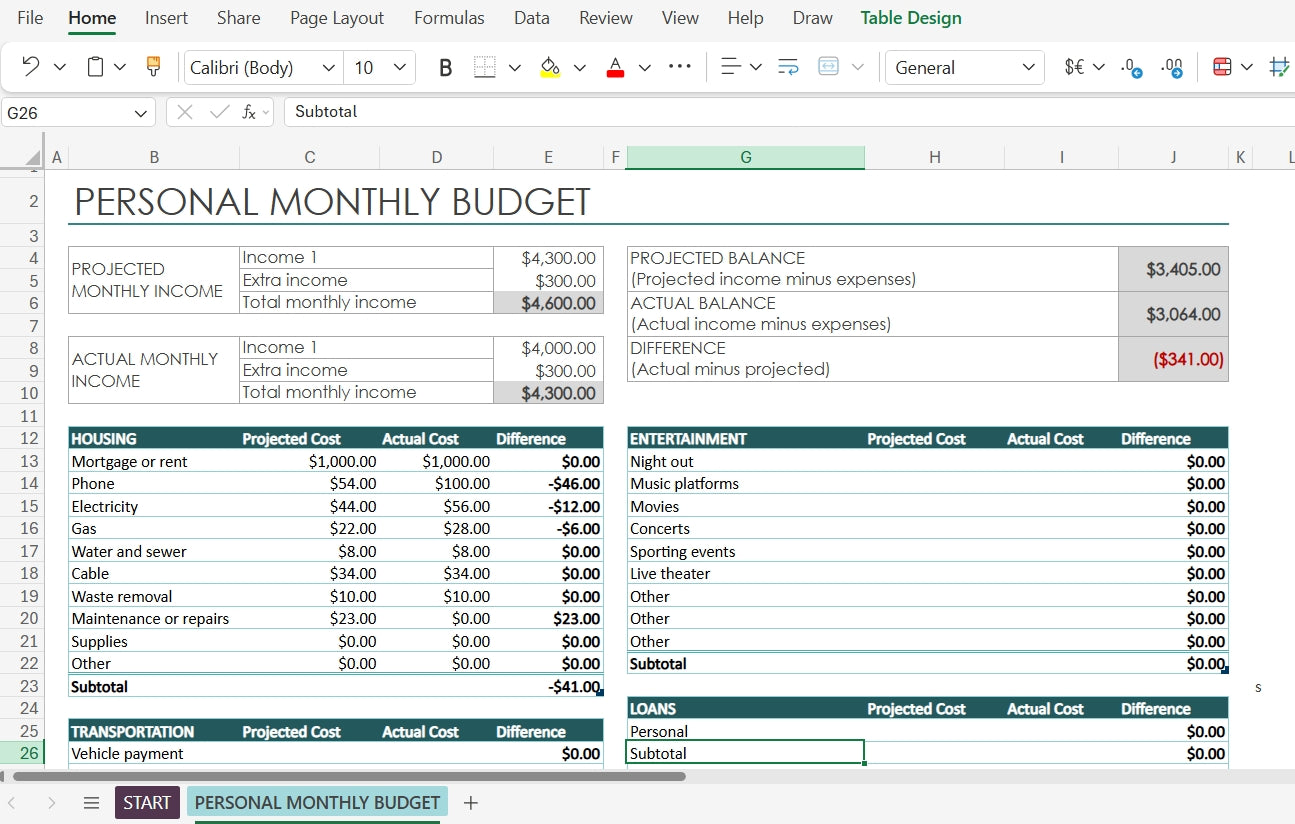
Task: Go to next sheet arrow
Action: pos(52,803)
